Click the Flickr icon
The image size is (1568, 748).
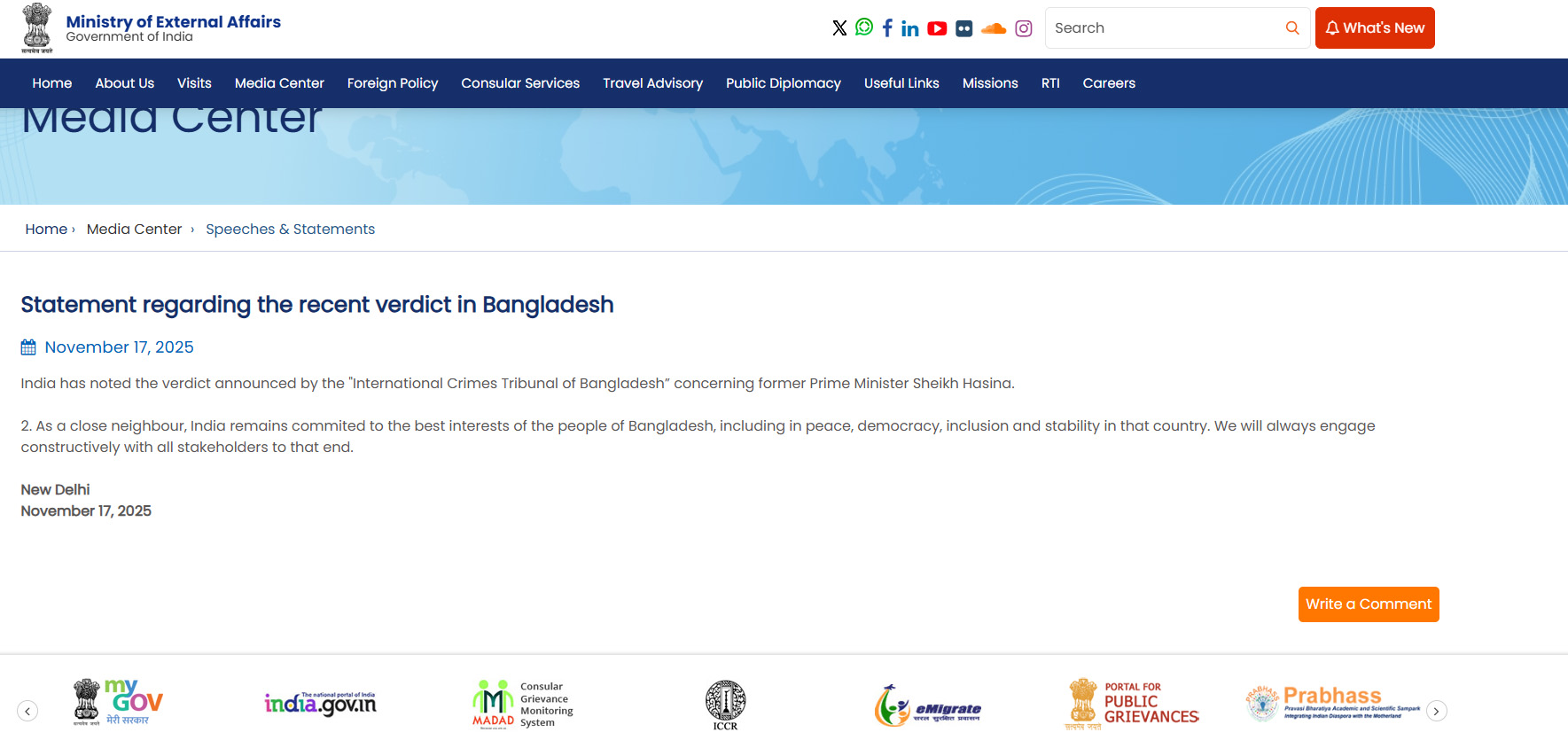coord(964,28)
